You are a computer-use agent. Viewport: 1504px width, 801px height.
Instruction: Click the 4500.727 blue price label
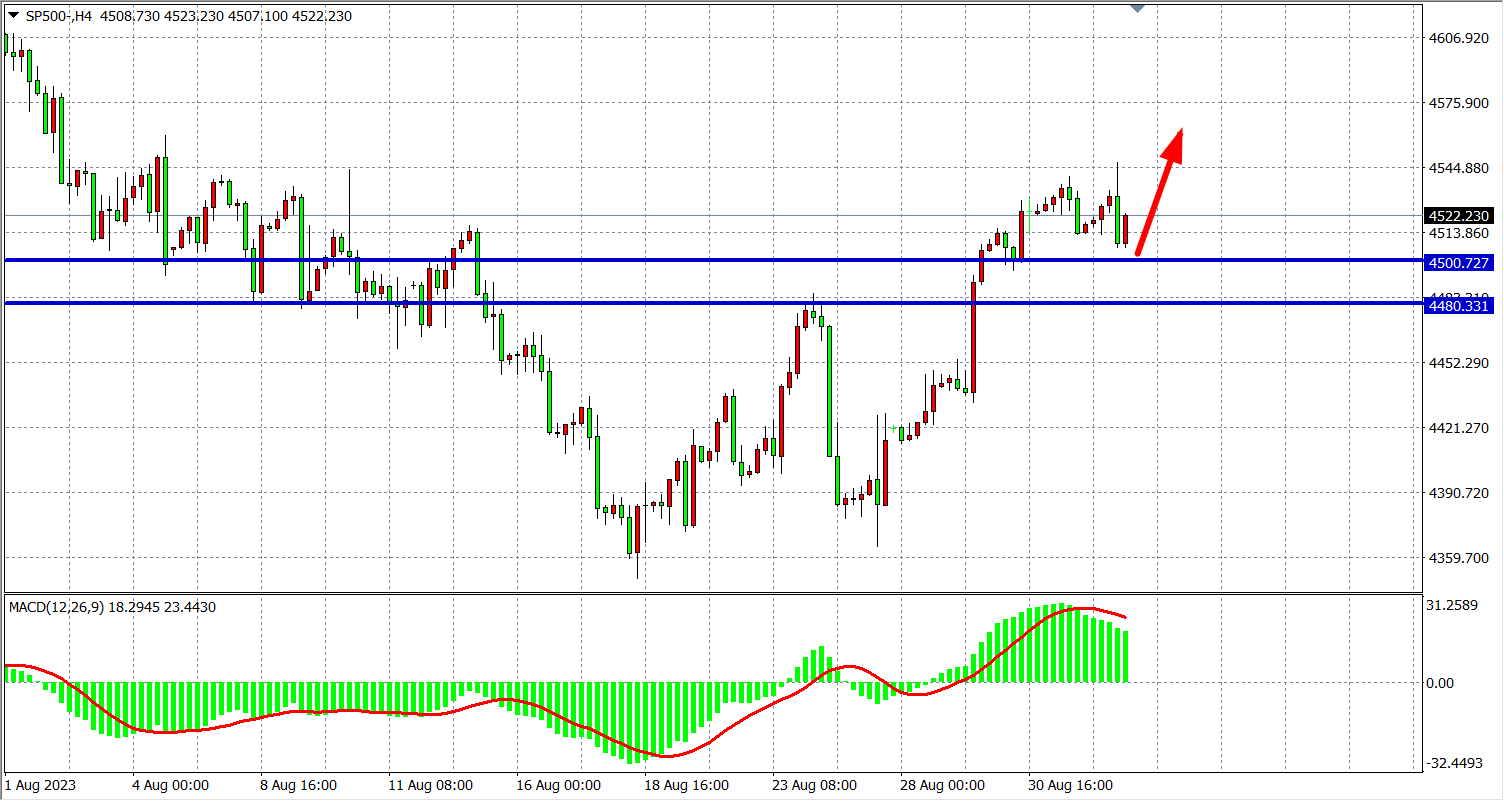[1459, 263]
